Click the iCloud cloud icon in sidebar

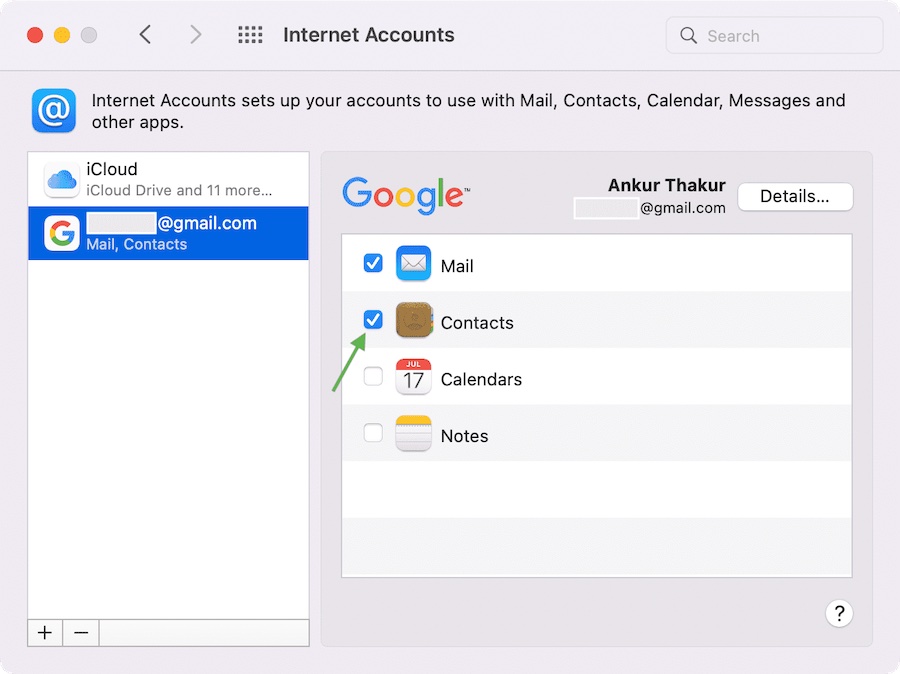[x=61, y=180]
